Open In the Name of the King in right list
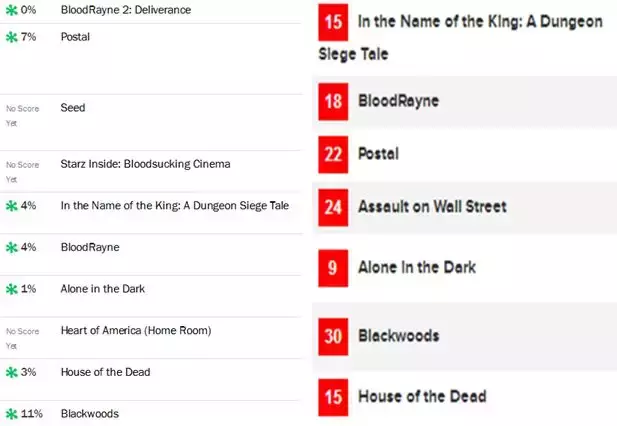 point(480,21)
